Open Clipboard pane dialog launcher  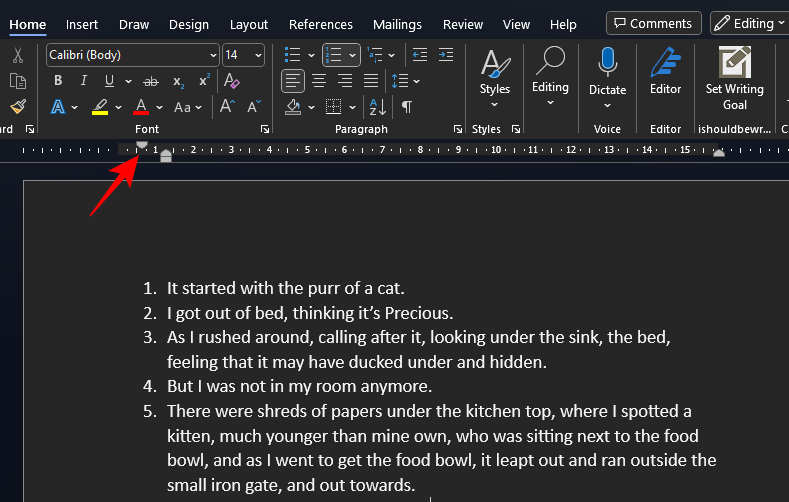click(30, 129)
